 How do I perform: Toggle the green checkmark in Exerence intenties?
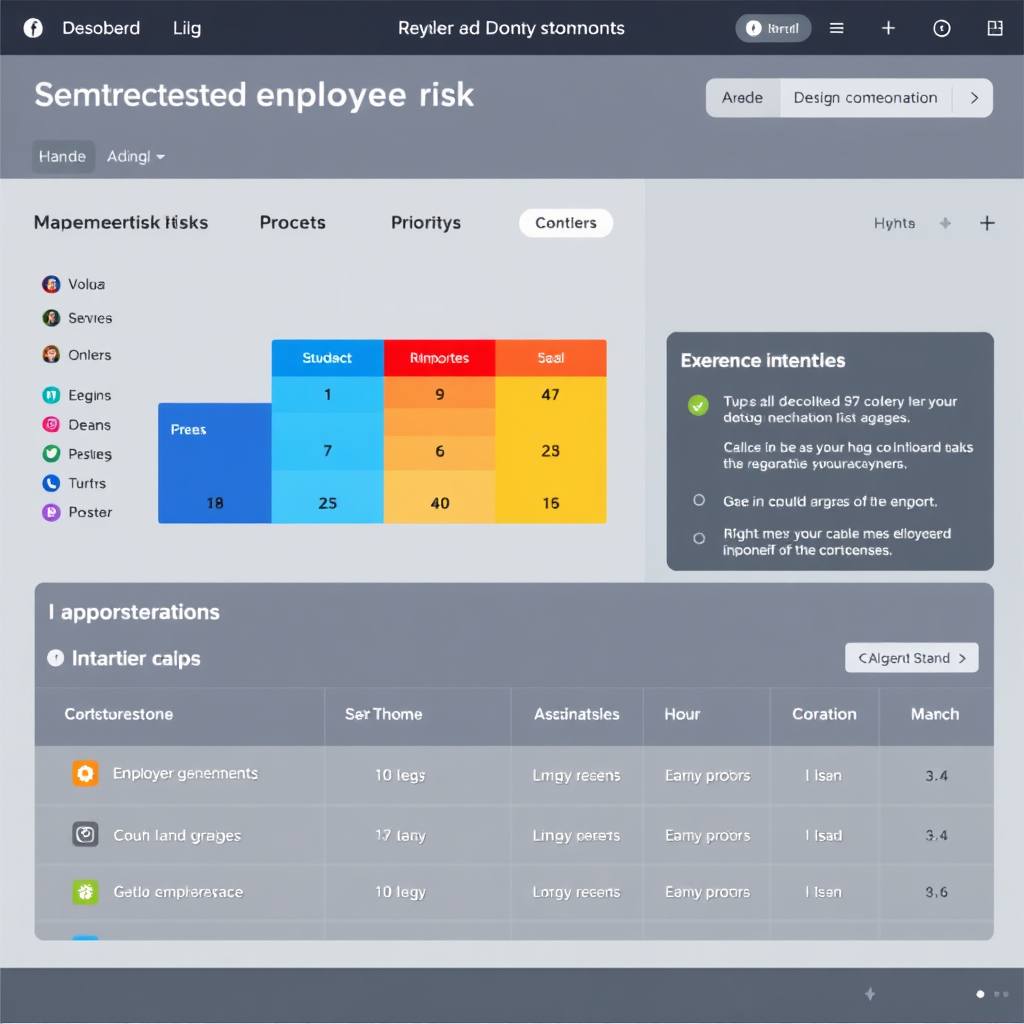pos(698,405)
